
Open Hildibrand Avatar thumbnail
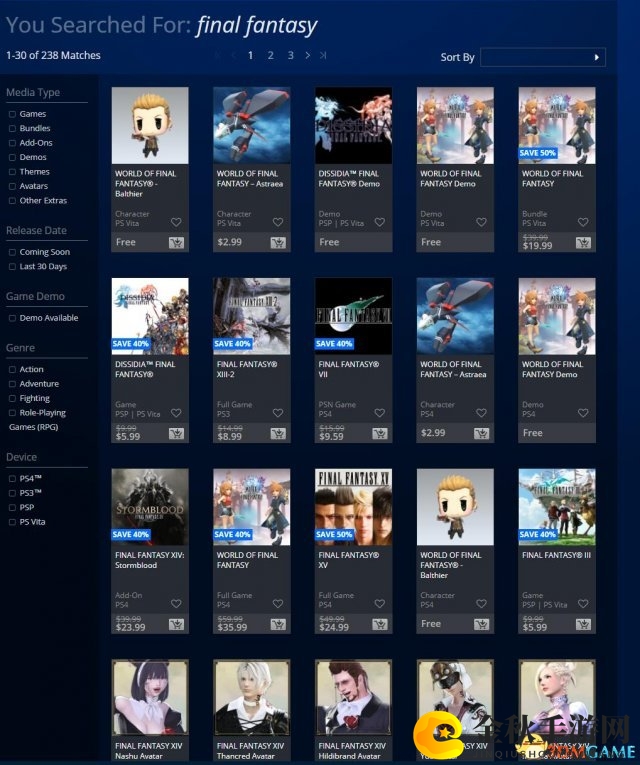pyautogui.click(x=353, y=698)
